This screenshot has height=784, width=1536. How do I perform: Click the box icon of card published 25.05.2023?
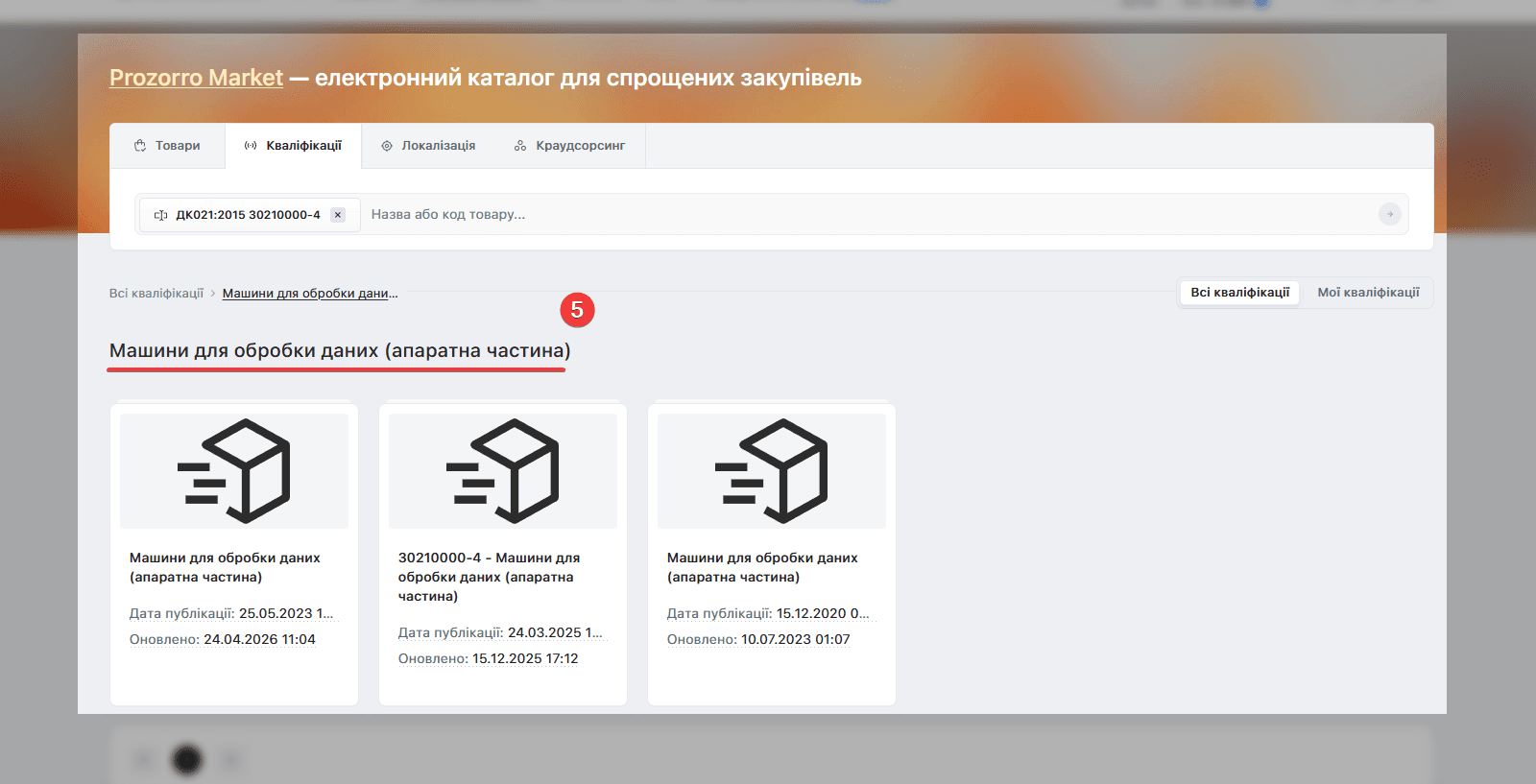(x=234, y=471)
